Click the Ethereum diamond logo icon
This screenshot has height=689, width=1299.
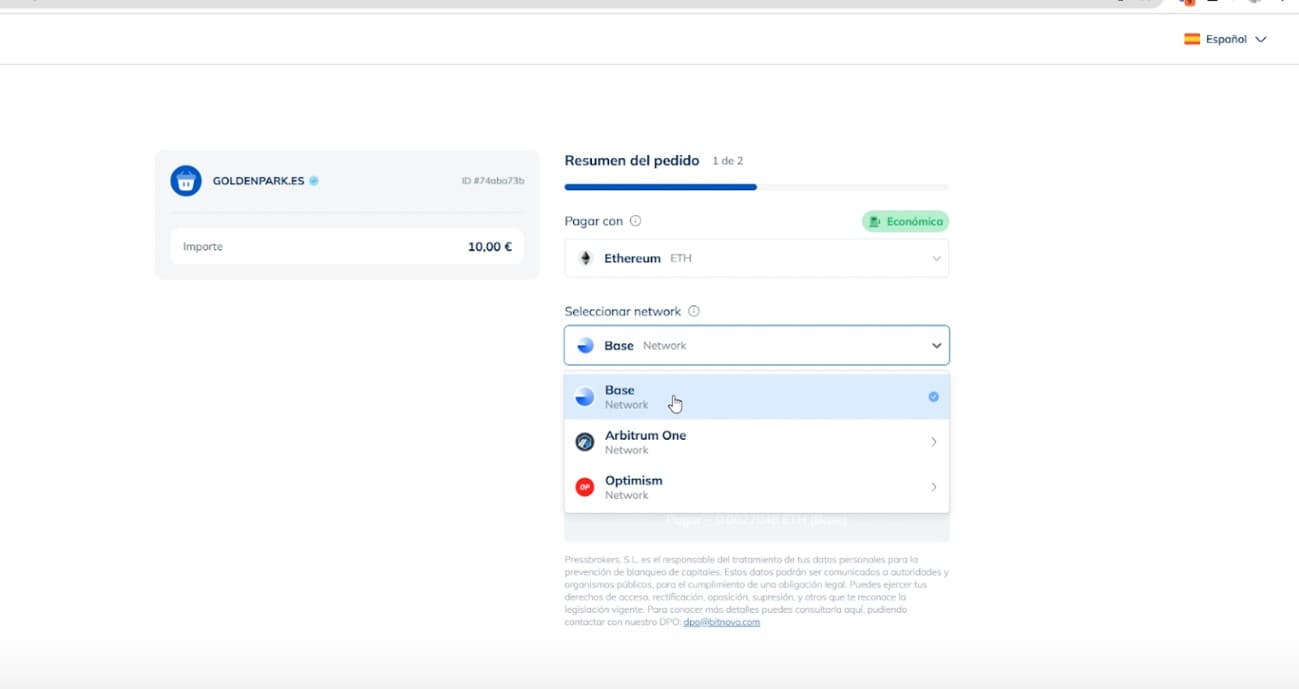586,258
